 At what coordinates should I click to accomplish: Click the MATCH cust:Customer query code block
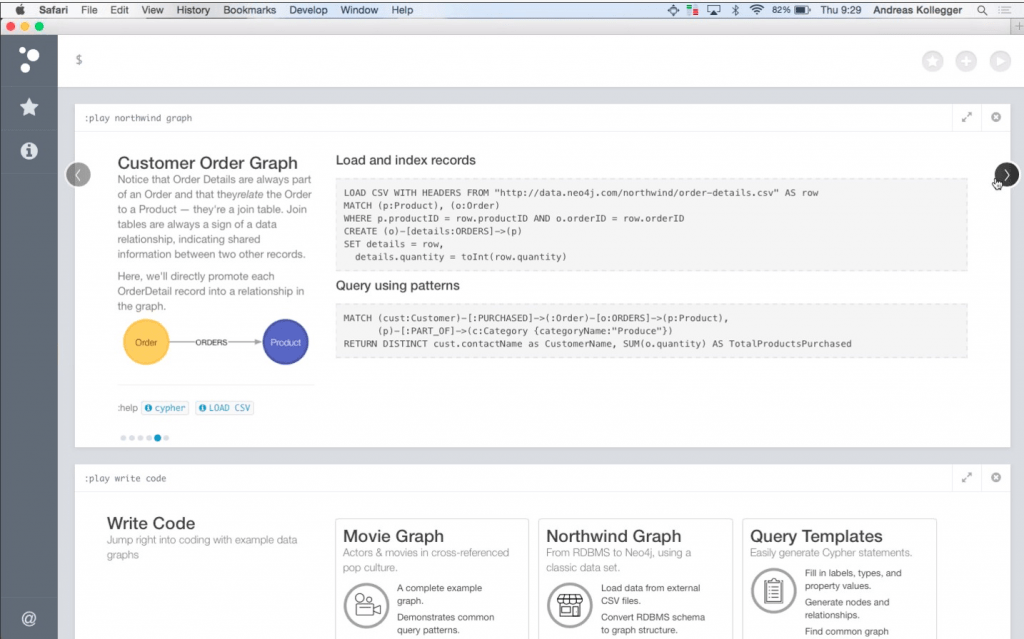point(651,331)
